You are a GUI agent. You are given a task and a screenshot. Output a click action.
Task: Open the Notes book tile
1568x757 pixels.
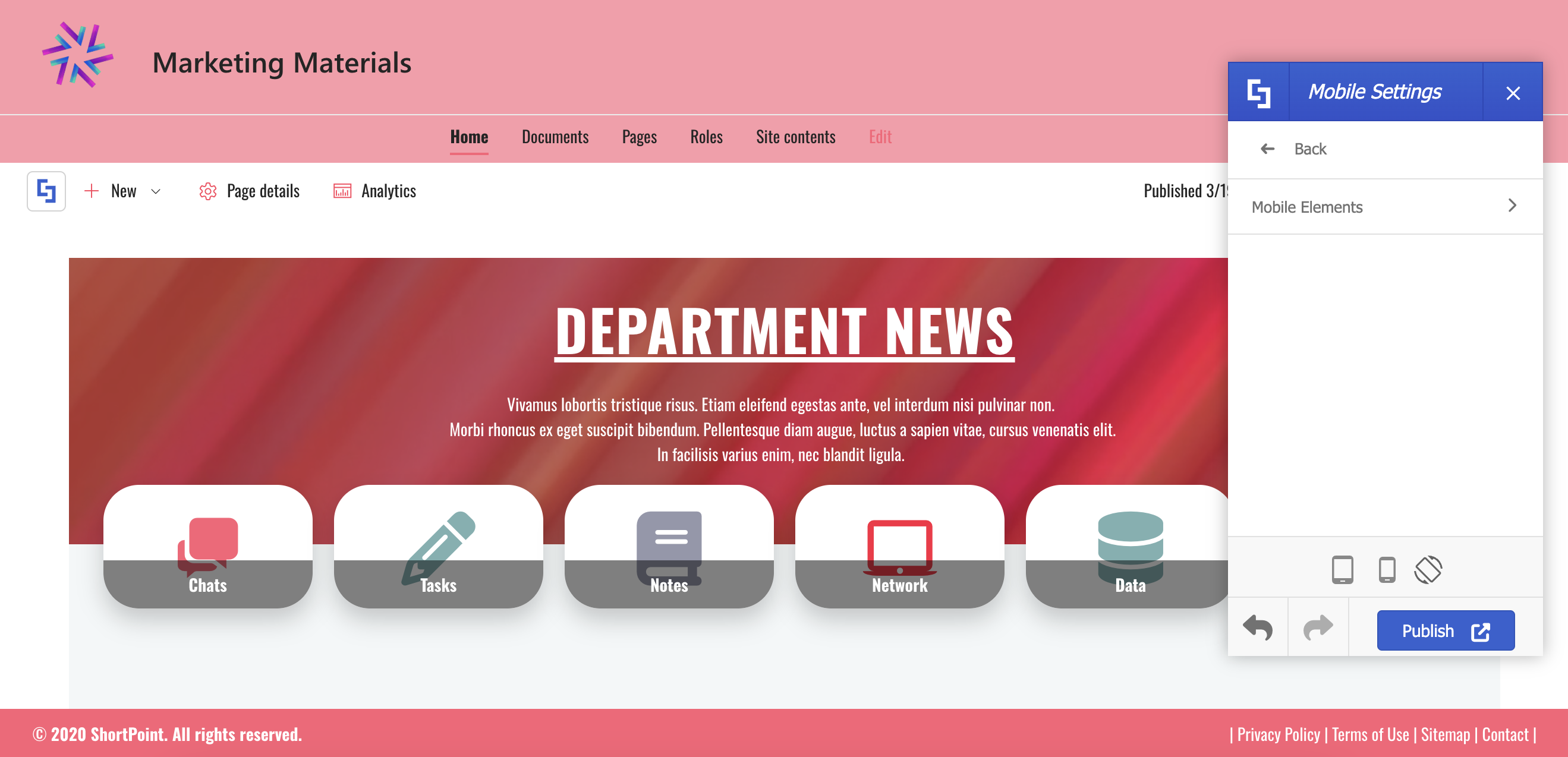[669, 546]
